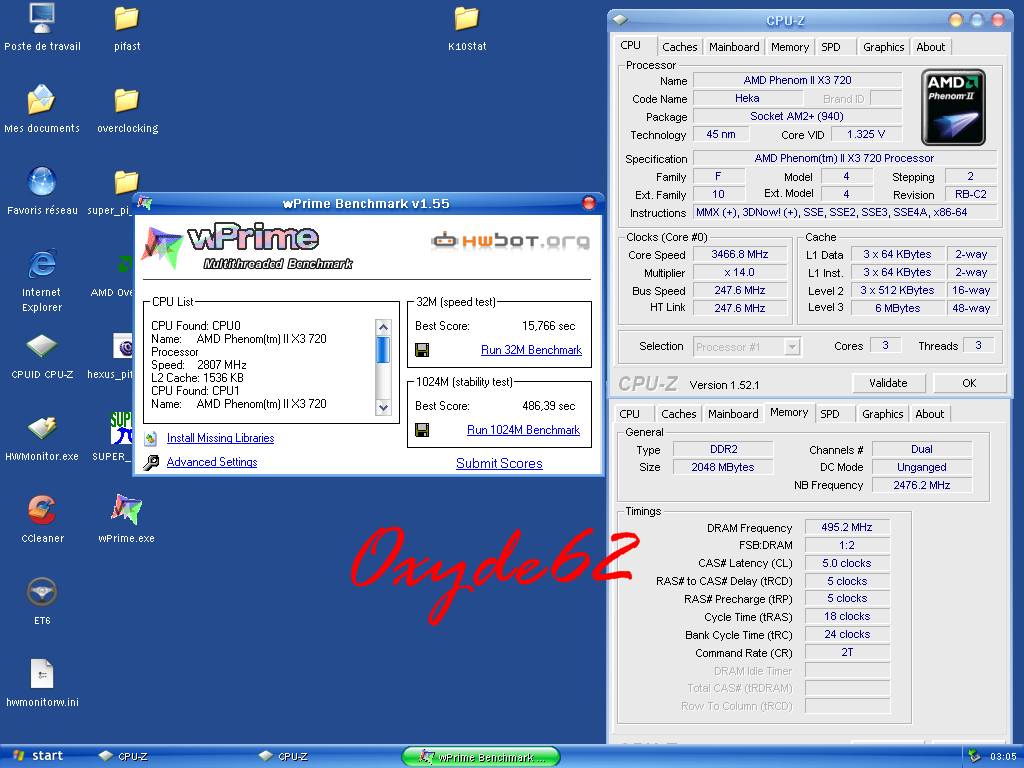Screen dimensions: 1024x768
Task: Switch to the Graphics tab in the upper CPU-Z window
Action: pyautogui.click(x=884, y=47)
